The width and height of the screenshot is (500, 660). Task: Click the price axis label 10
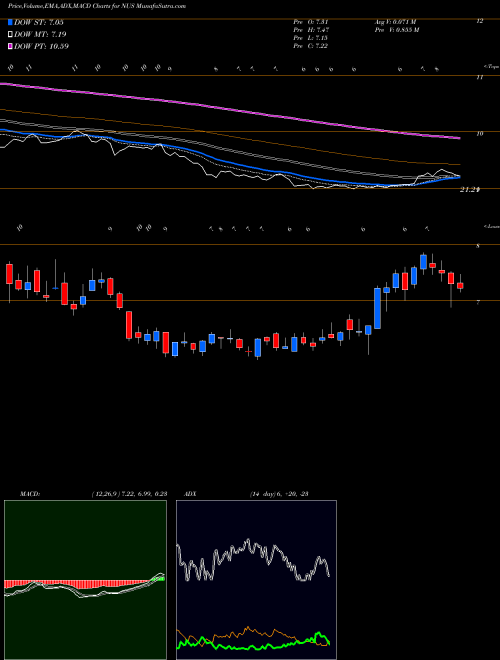[x=479, y=134]
